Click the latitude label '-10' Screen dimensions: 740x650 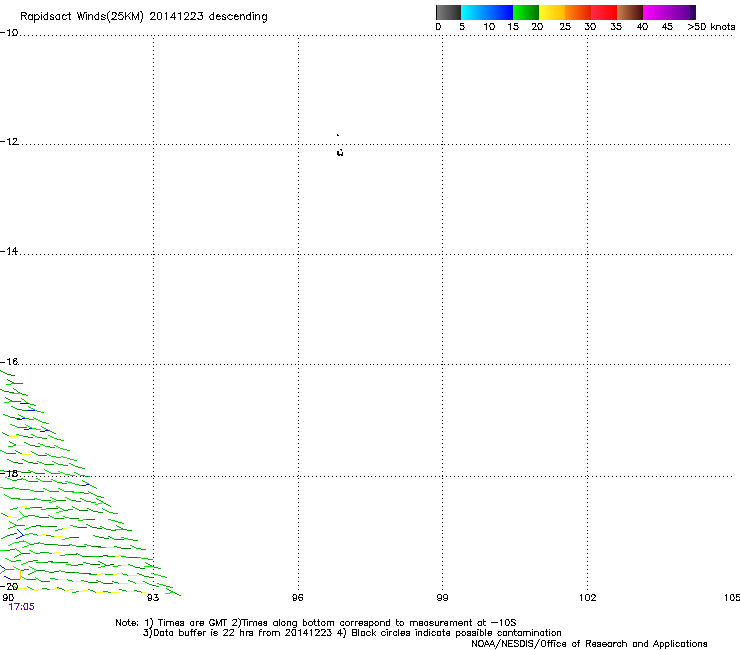point(9,33)
